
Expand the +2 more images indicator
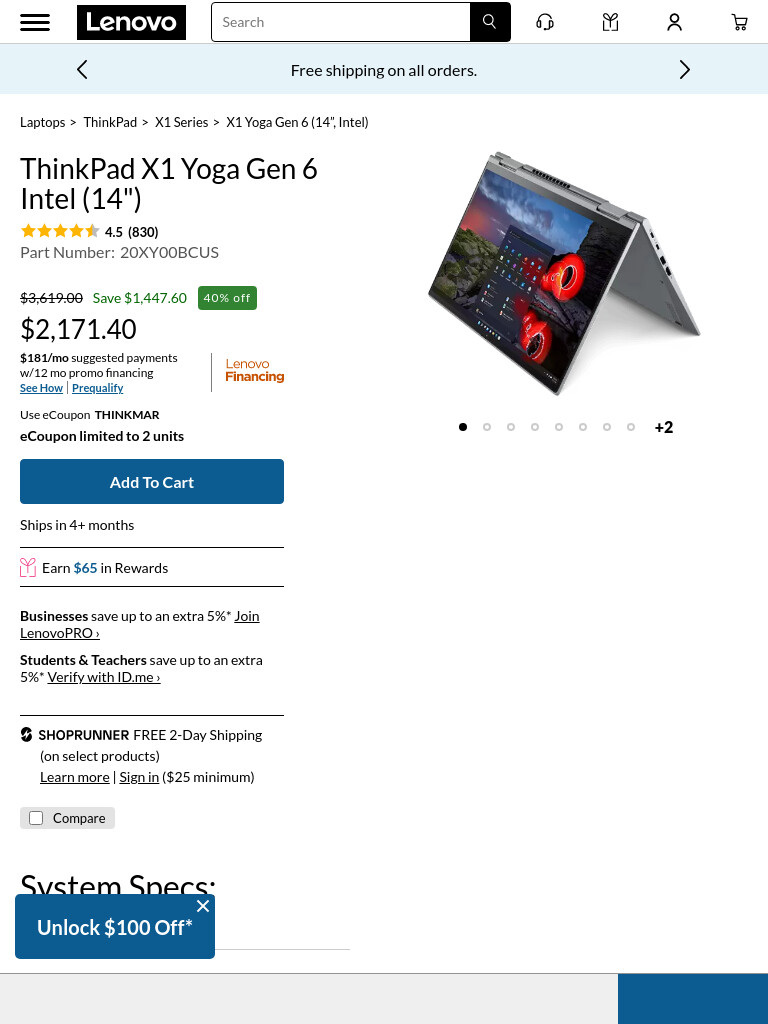pos(664,427)
